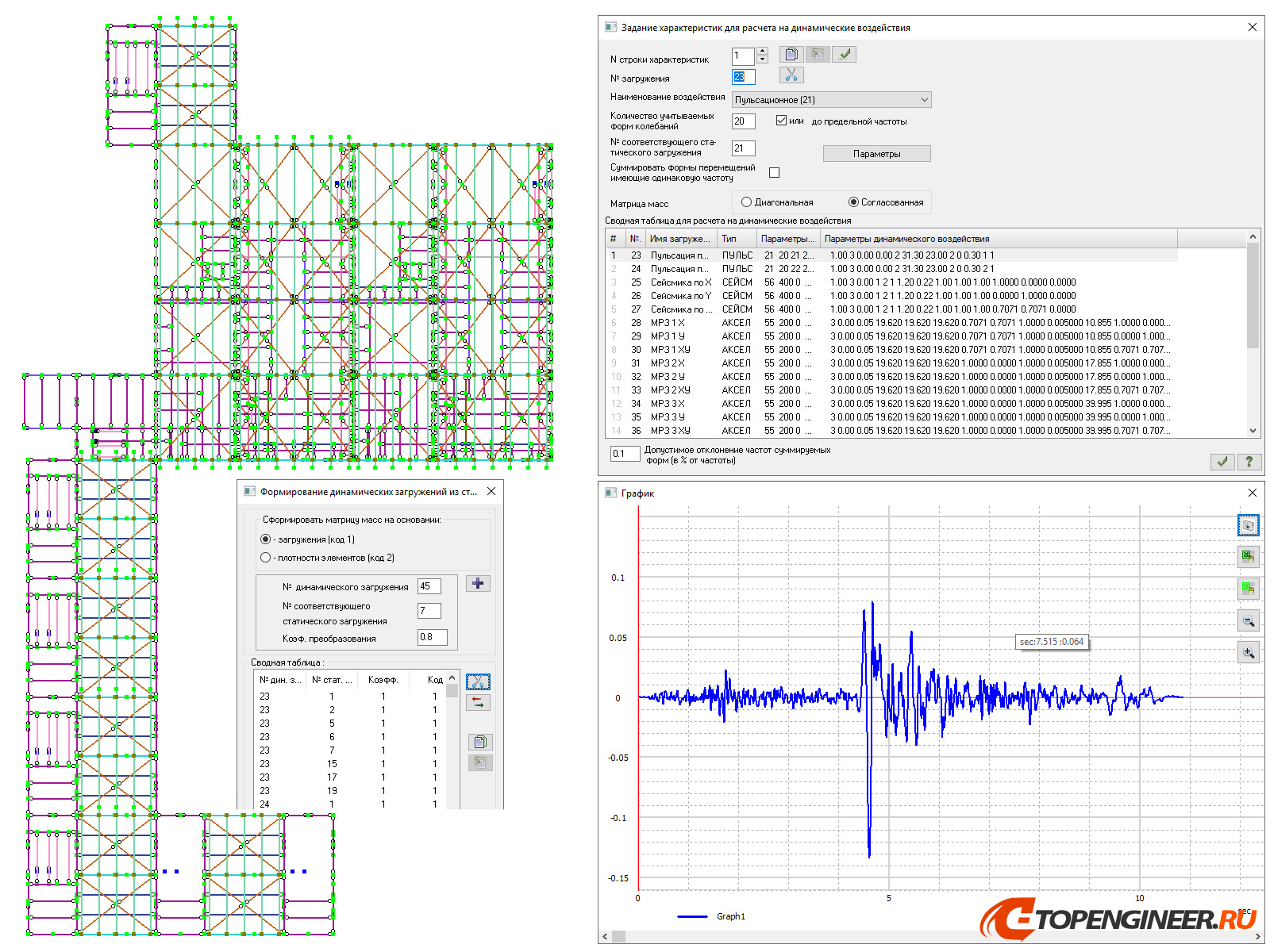Select summary row with static load 19
1270x952 pixels.
coord(349,791)
